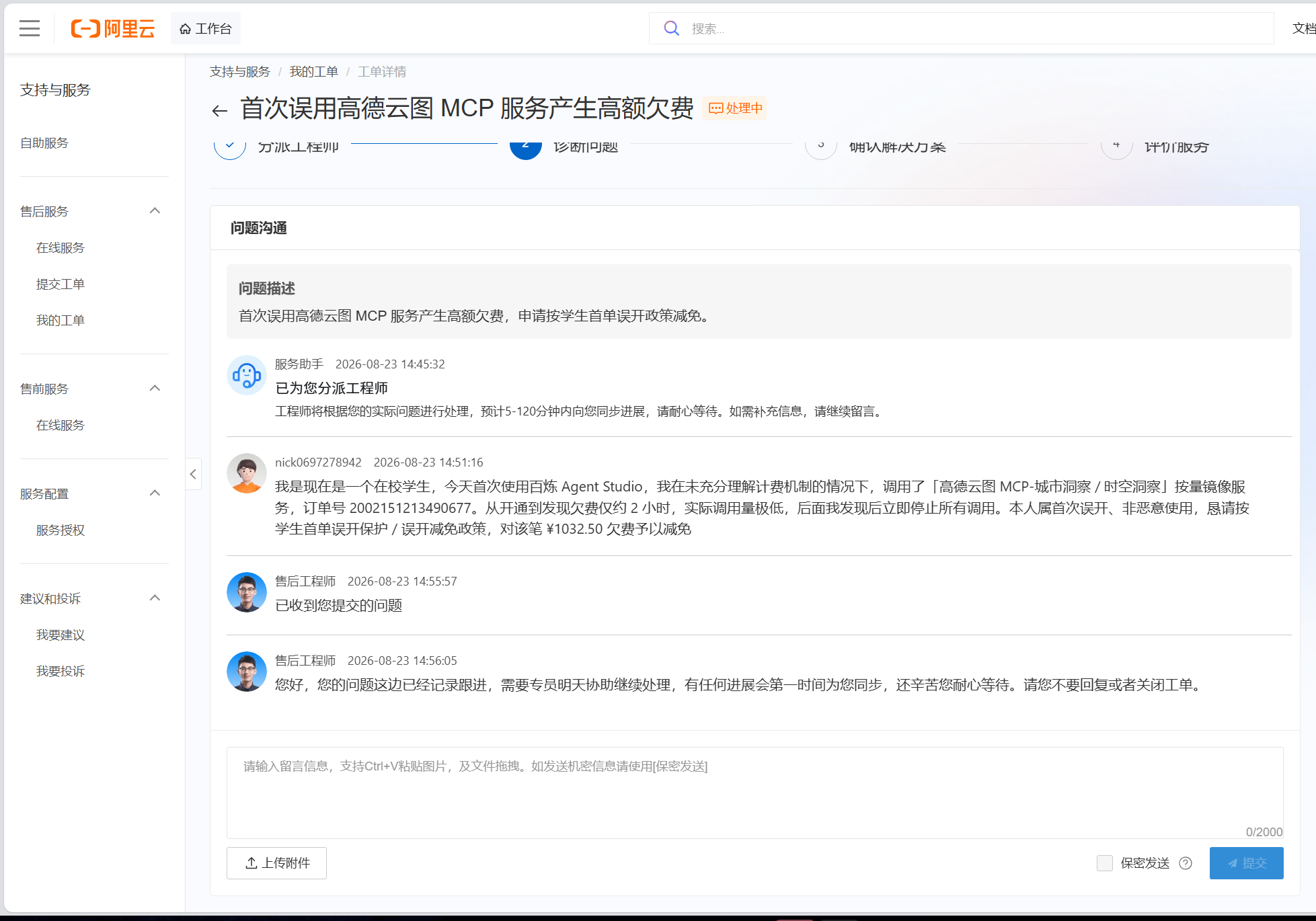1316x921 pixels.
Task: Click the message reply text area
Action: click(x=754, y=793)
